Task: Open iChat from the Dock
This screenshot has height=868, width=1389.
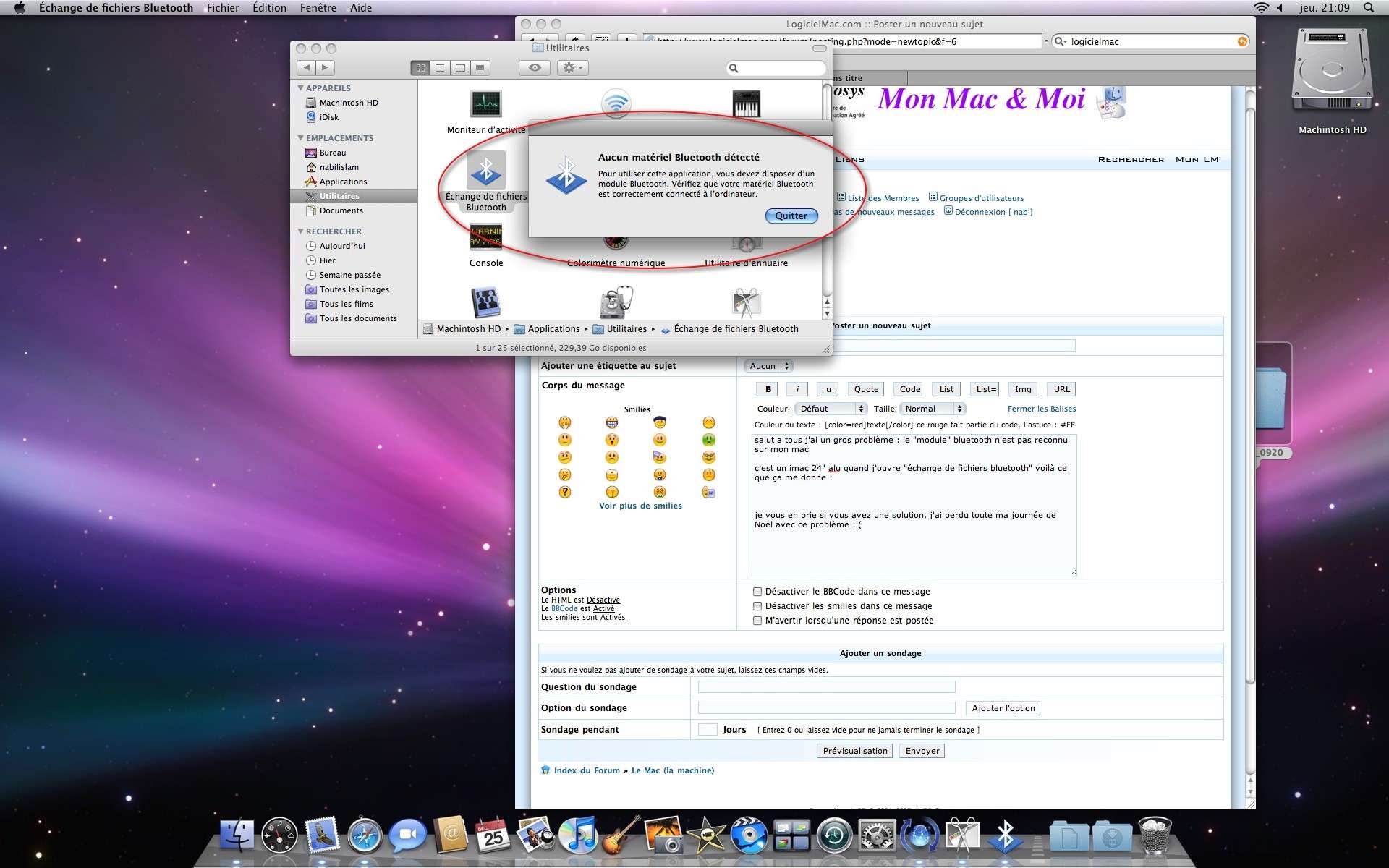Action: [x=407, y=836]
